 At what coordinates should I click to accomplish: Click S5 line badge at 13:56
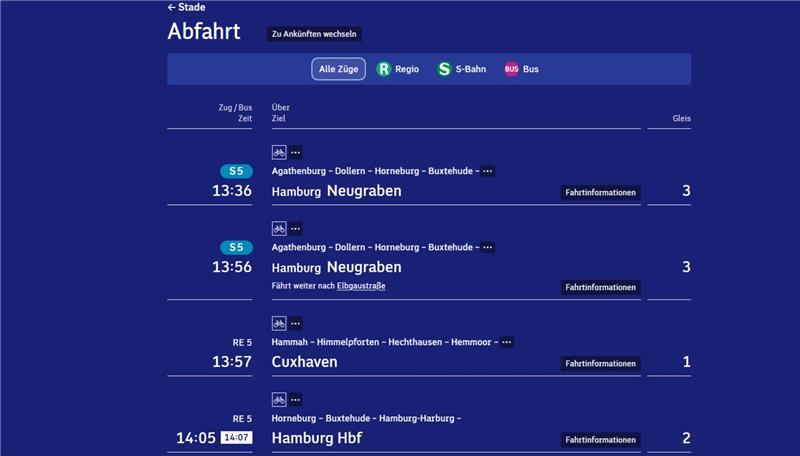236,247
